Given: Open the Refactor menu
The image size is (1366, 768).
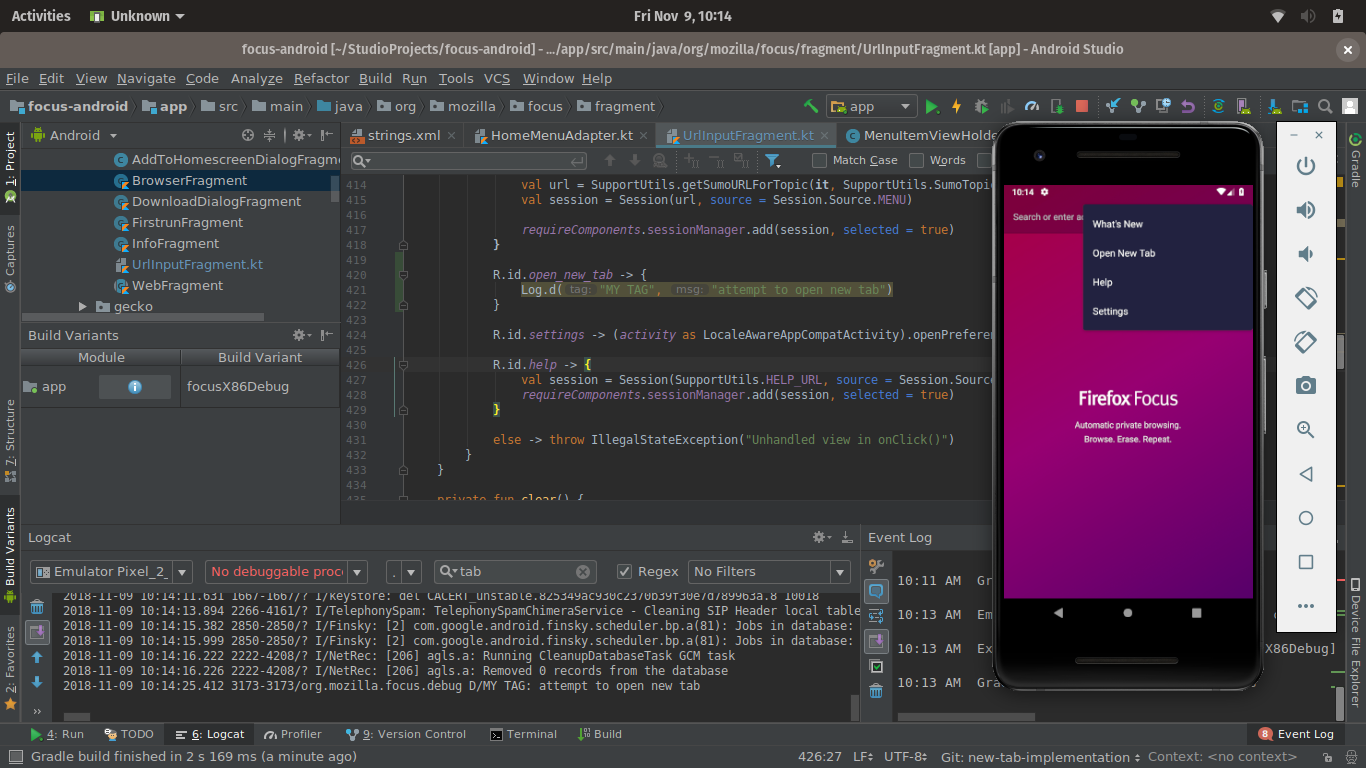Looking at the screenshot, I should [x=321, y=79].
